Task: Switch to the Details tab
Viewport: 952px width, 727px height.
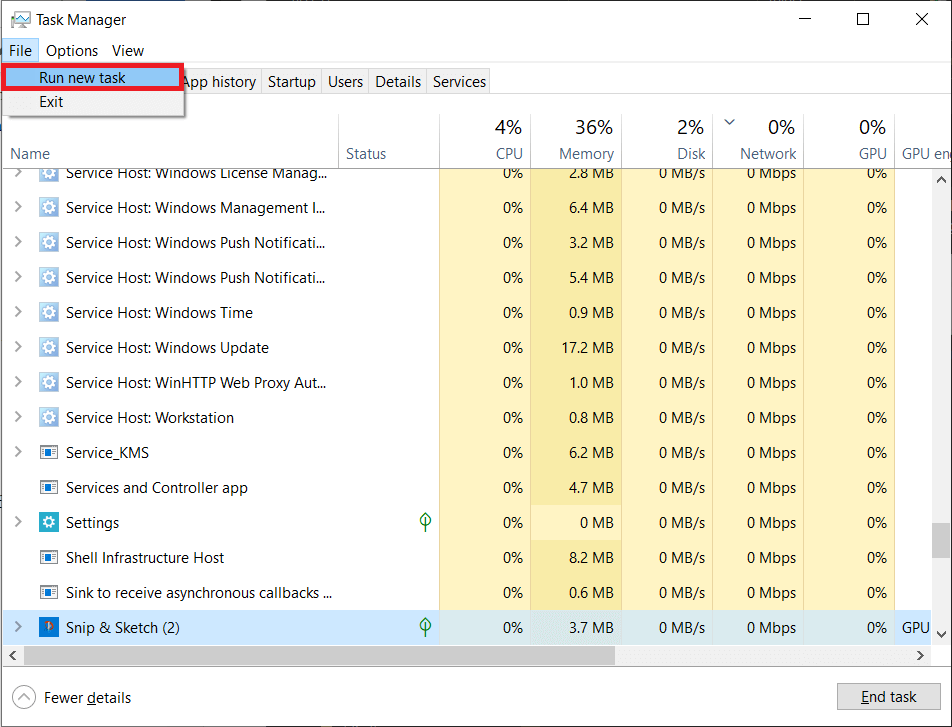Action: [x=397, y=81]
